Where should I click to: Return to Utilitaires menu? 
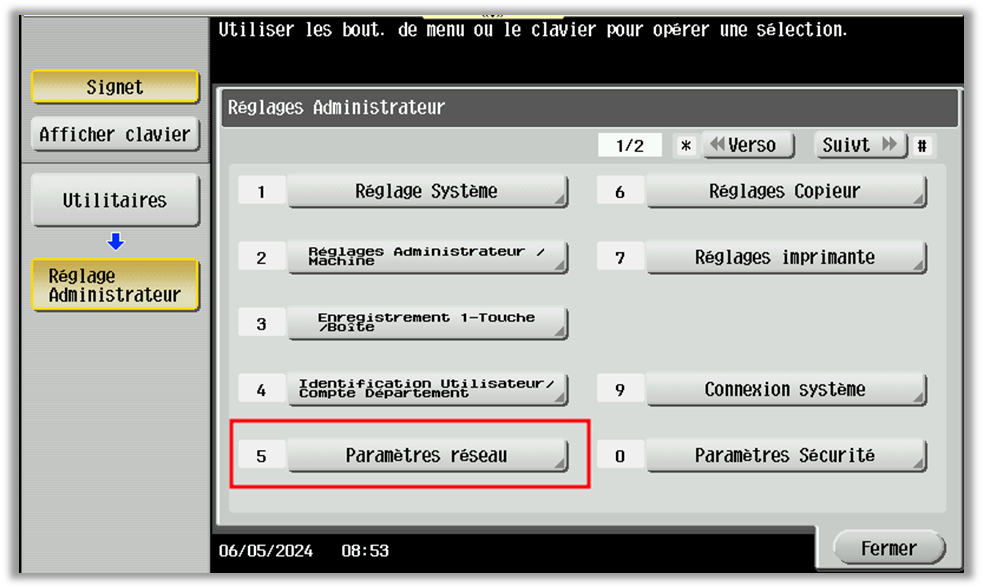[115, 199]
